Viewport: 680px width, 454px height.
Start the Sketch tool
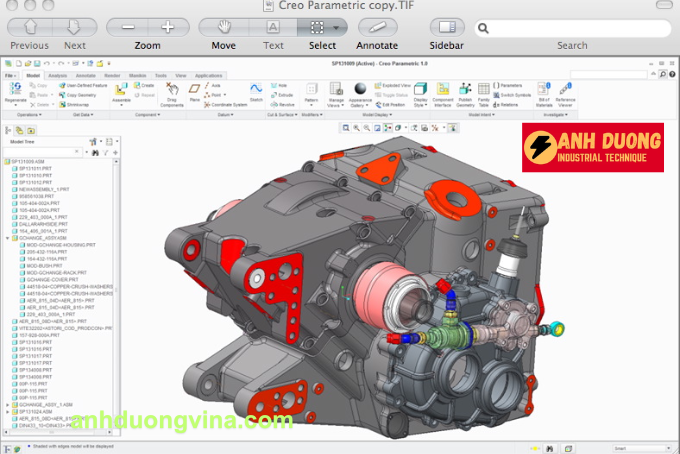255,91
